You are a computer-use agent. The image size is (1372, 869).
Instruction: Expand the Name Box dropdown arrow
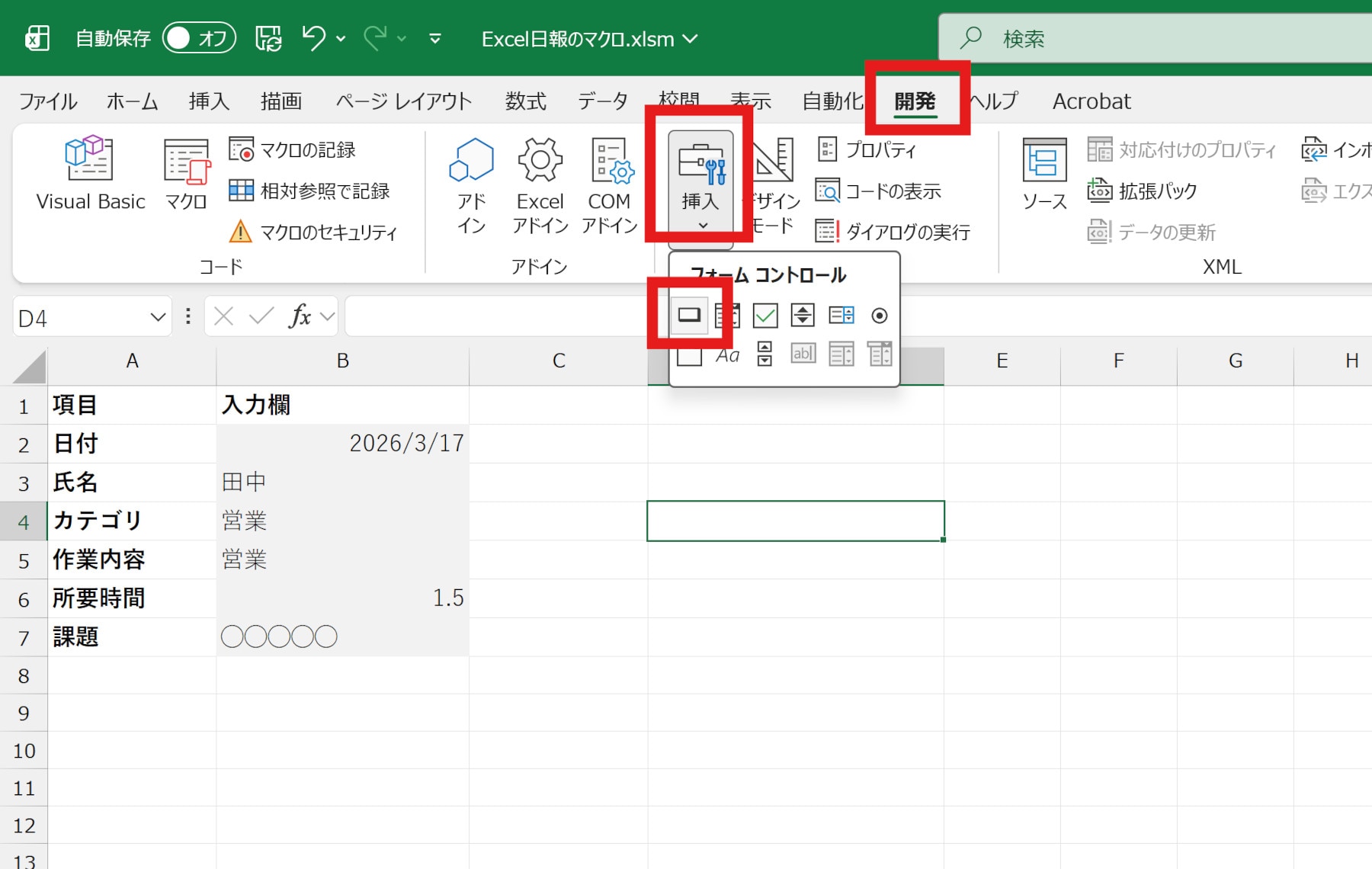point(158,317)
